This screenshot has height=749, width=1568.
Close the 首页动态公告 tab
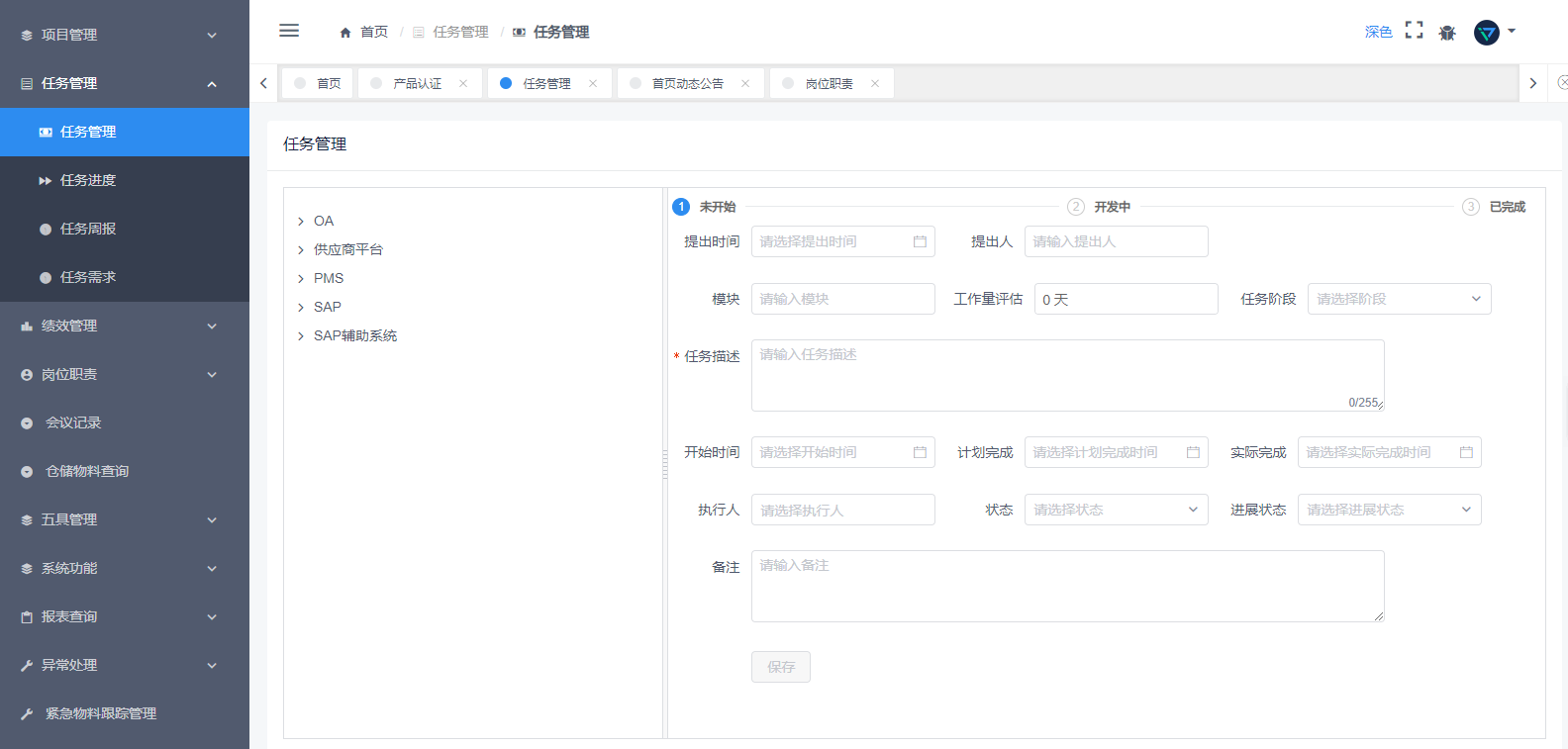coord(745,83)
